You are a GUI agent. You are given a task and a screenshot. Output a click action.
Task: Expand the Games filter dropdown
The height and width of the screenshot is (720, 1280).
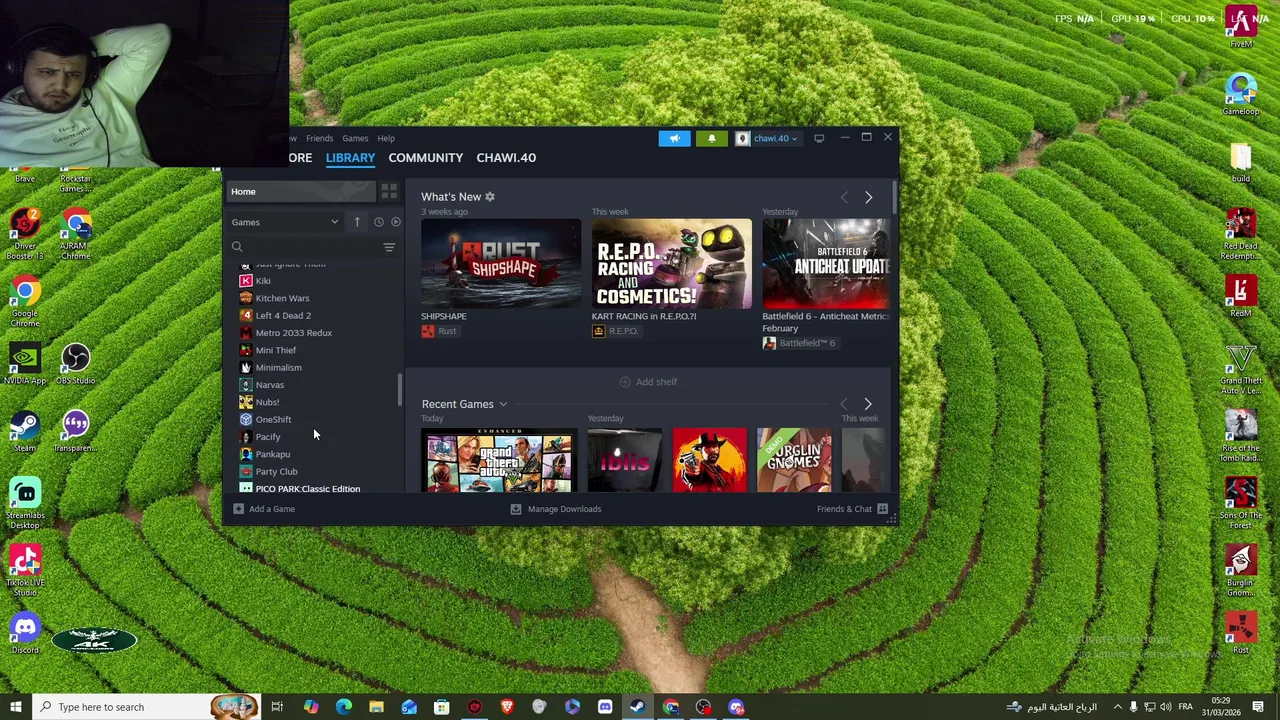285,222
